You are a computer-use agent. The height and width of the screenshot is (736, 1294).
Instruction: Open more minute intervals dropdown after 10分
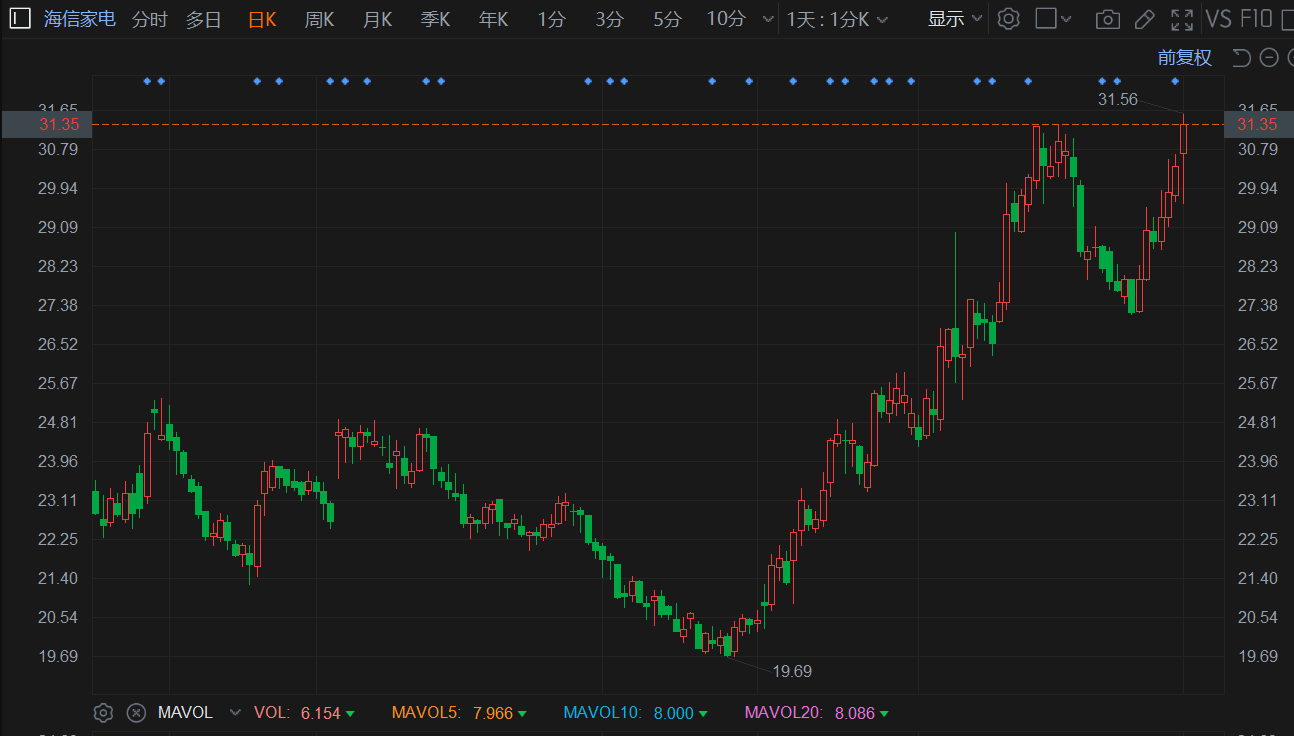(767, 19)
